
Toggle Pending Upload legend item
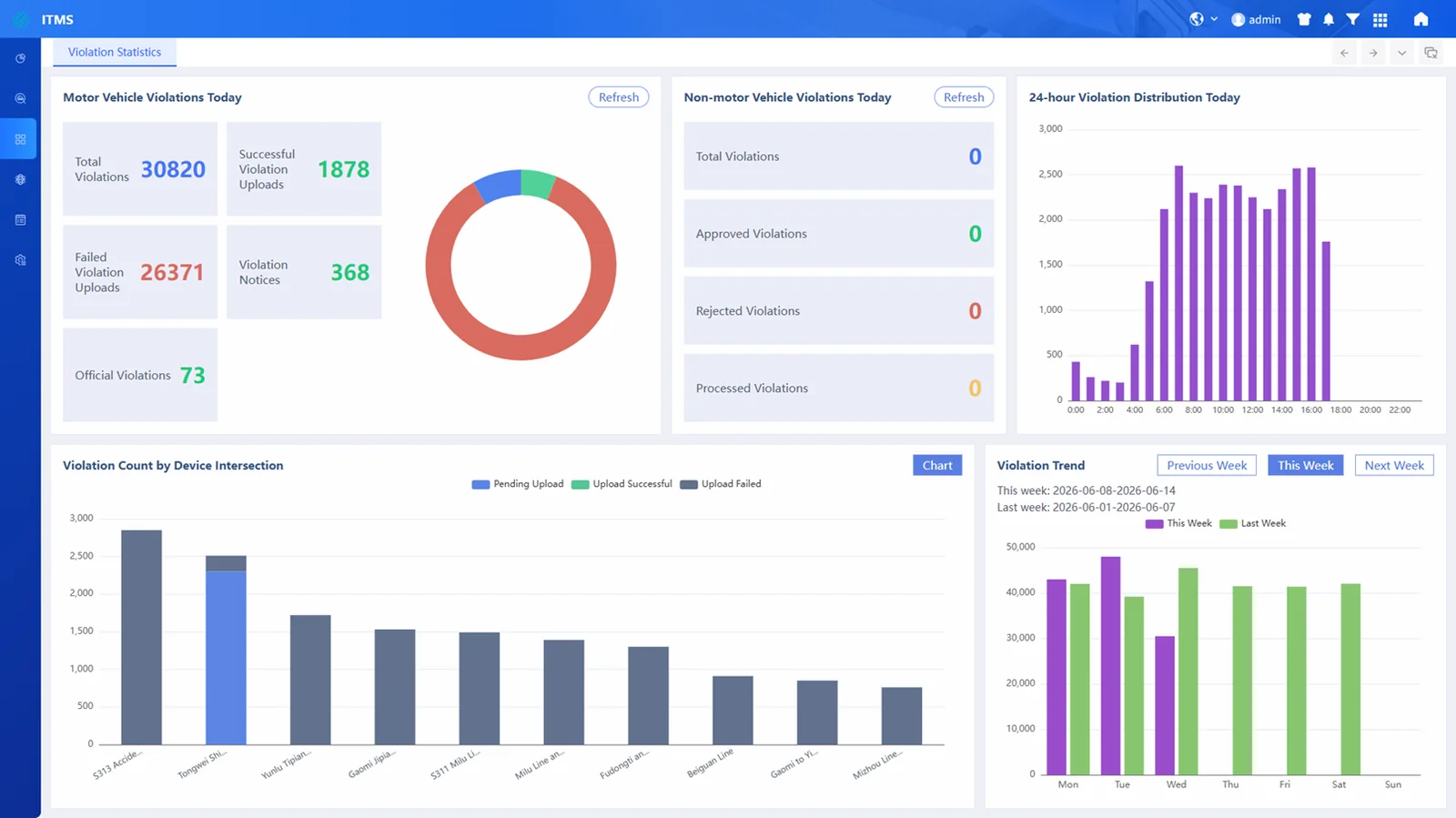click(518, 484)
